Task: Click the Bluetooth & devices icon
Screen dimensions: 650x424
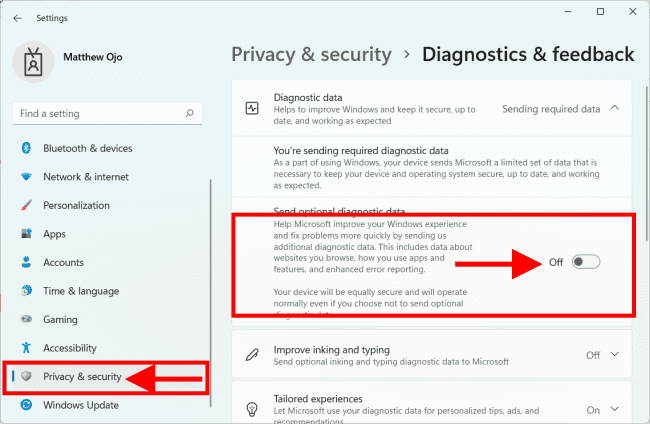Action: pyautogui.click(x=26, y=149)
